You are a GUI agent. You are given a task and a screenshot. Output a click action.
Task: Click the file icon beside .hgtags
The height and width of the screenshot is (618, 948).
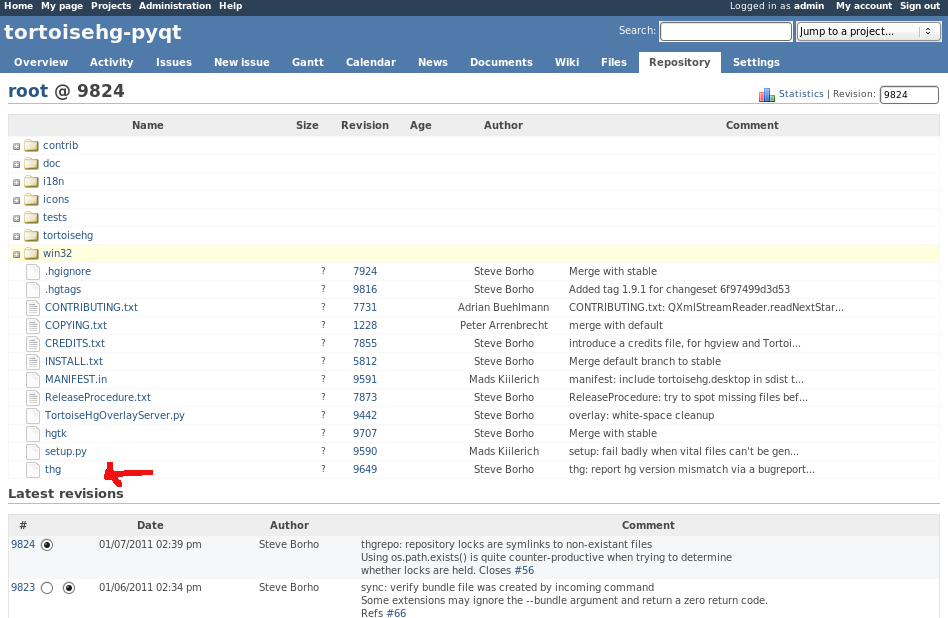click(33, 290)
